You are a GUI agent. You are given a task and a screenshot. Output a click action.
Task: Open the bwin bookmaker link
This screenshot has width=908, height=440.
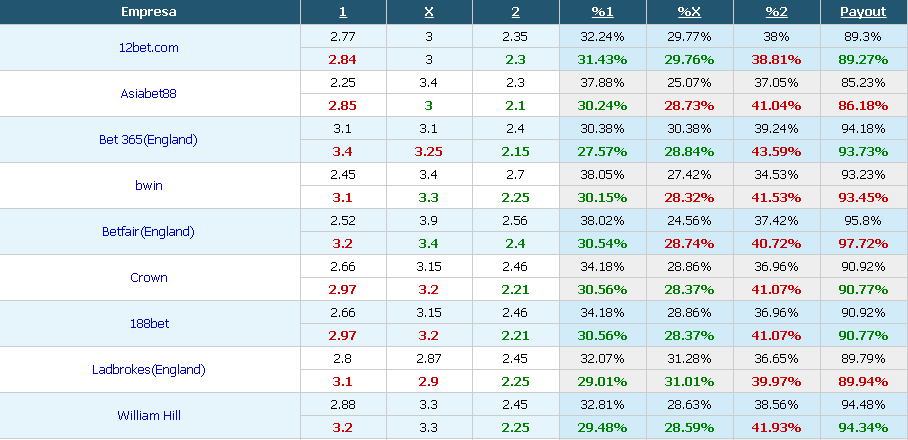click(x=148, y=186)
